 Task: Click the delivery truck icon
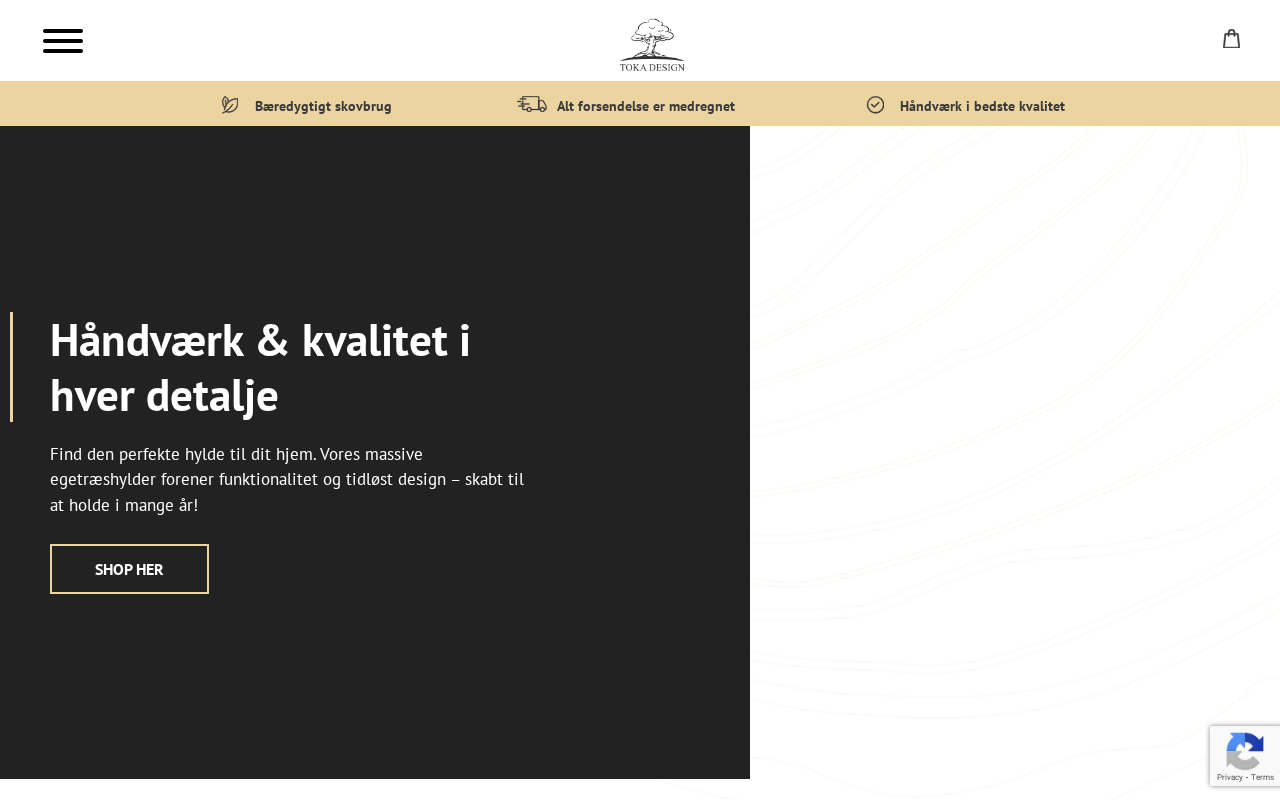click(532, 104)
